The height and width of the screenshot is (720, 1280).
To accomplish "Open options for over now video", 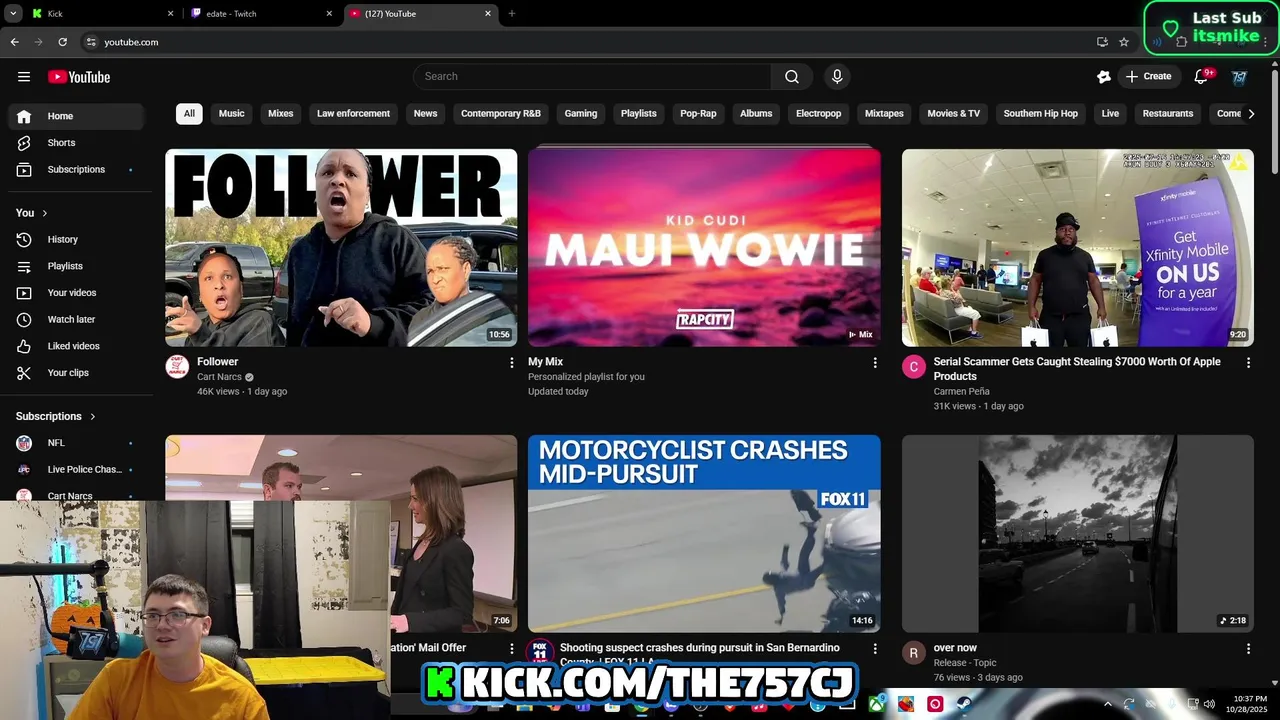I will click(x=1248, y=649).
